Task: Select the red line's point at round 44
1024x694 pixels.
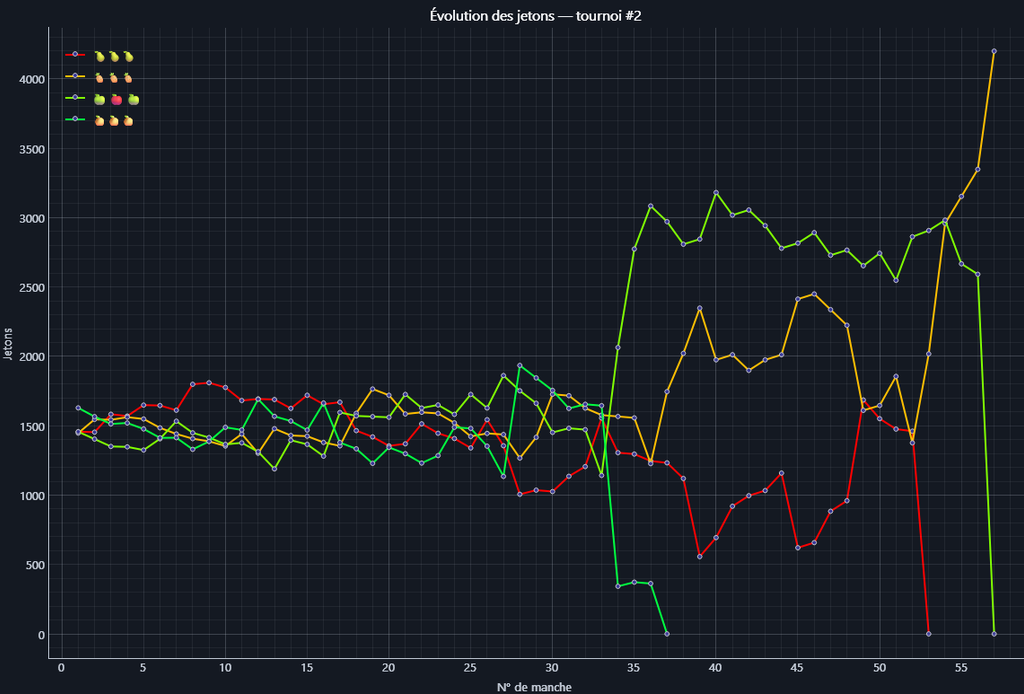Action: click(x=781, y=473)
